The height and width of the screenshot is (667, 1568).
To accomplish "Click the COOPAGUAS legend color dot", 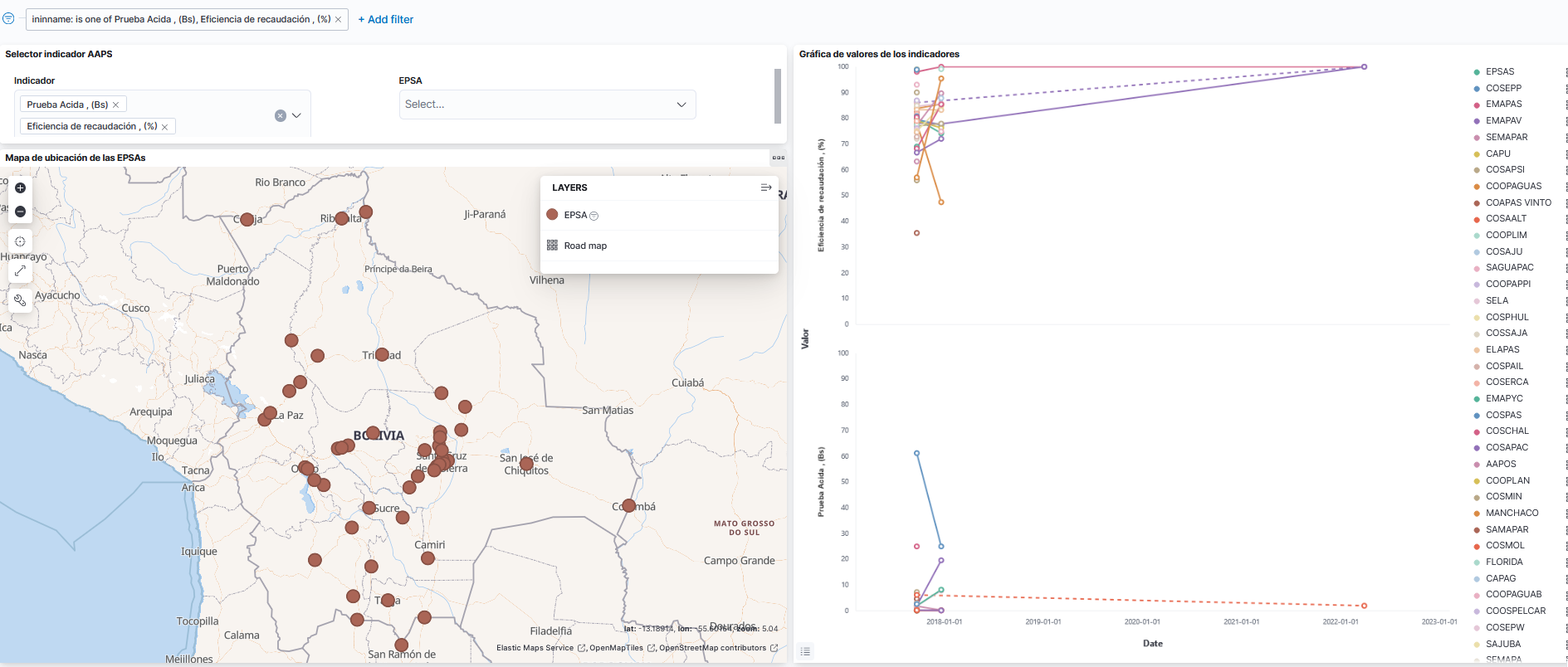I will [1477, 187].
